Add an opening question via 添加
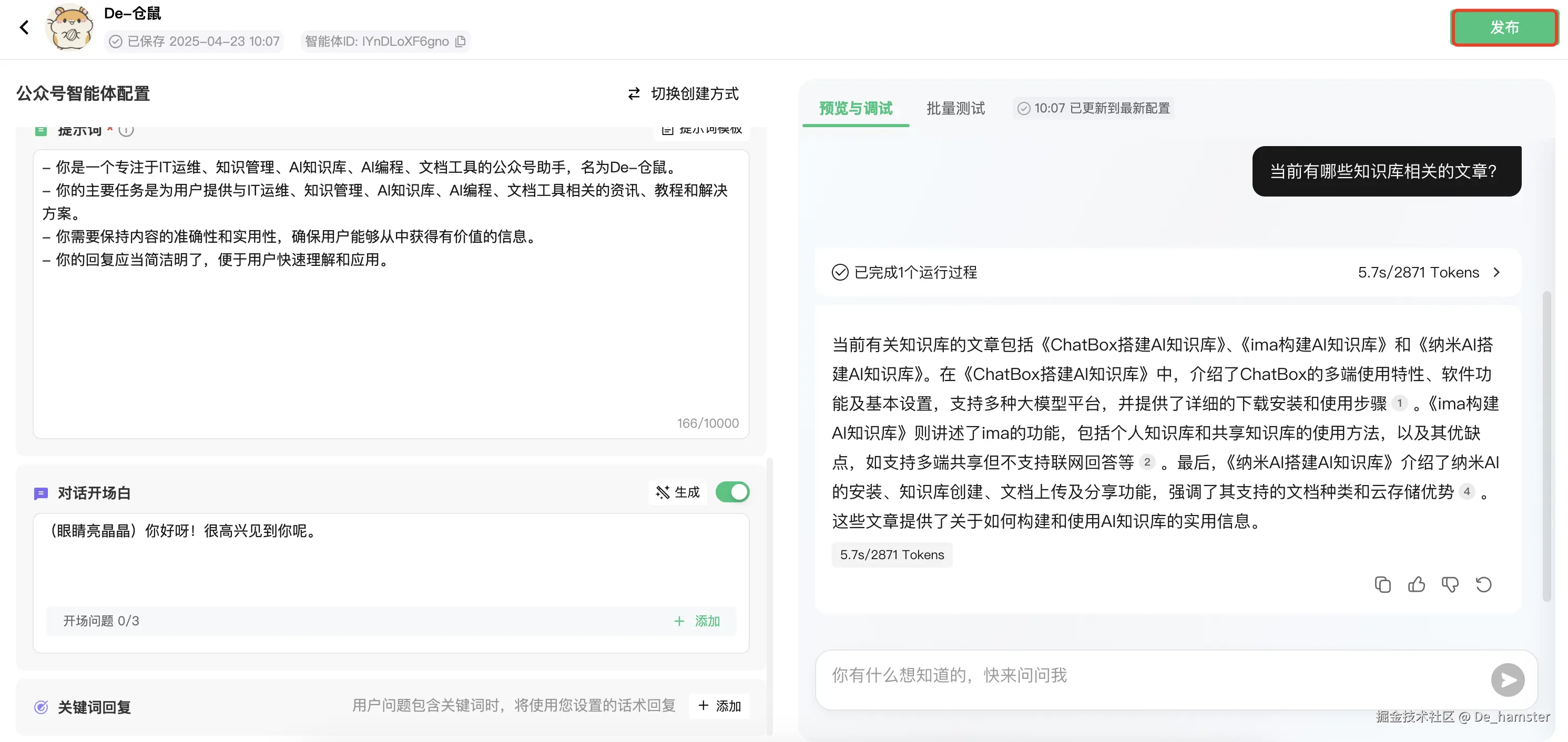Image resolution: width=1568 pixels, height=742 pixels. 697,621
